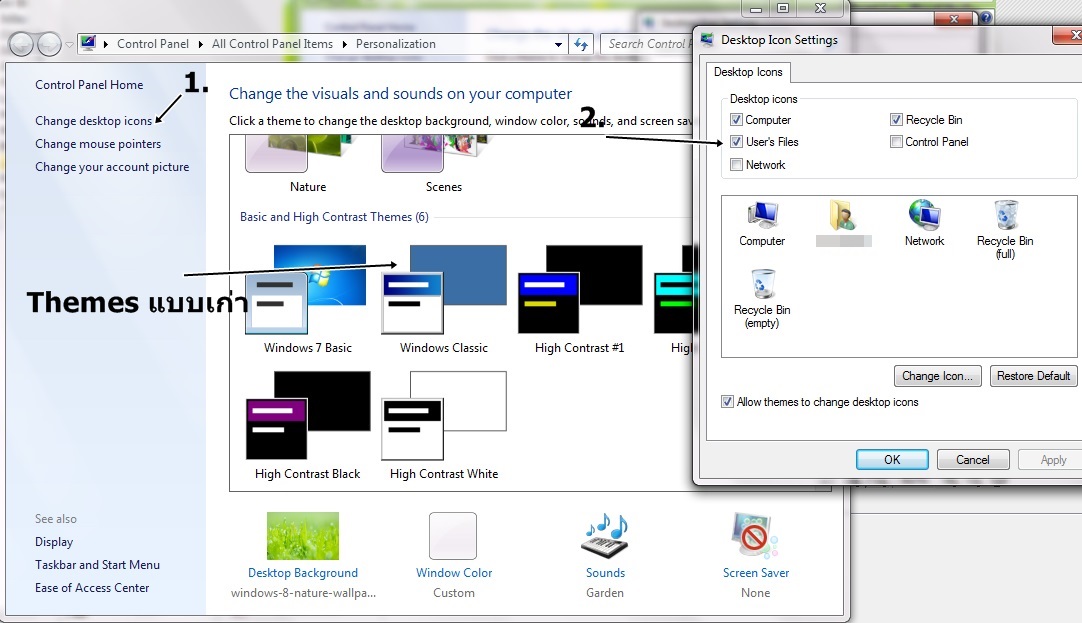Expand the arrow before Control Panel breadcrumb

pos(106,44)
